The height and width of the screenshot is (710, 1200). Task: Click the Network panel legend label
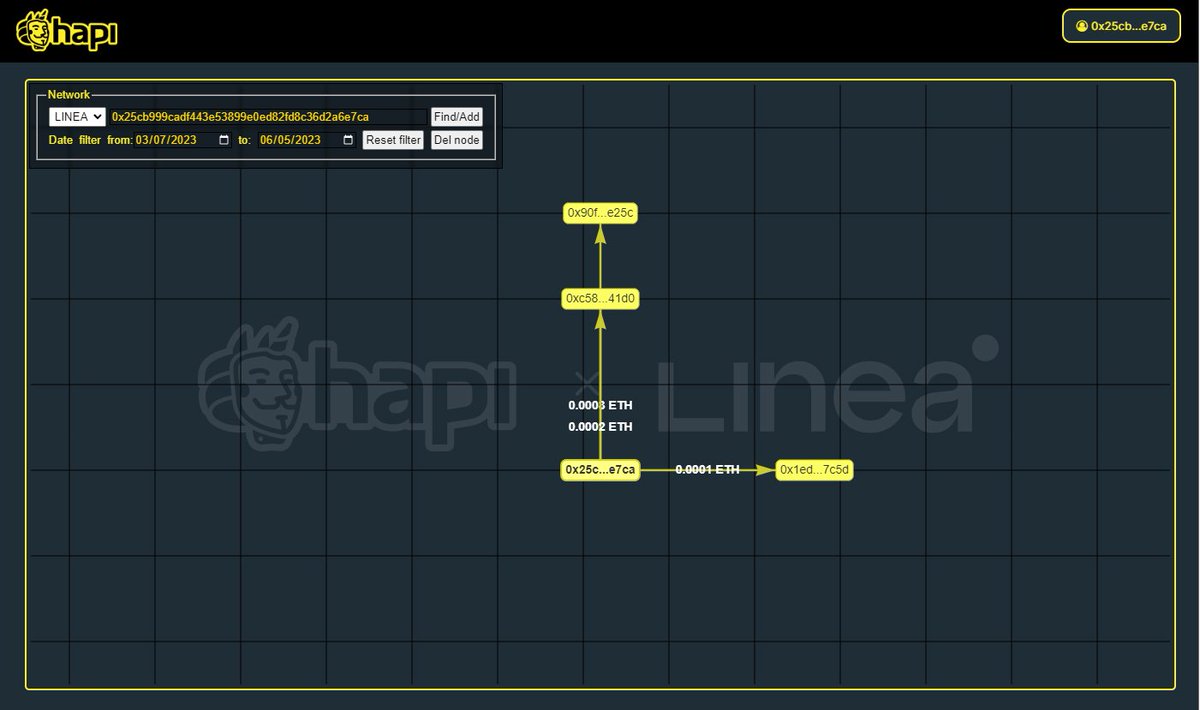pos(69,94)
